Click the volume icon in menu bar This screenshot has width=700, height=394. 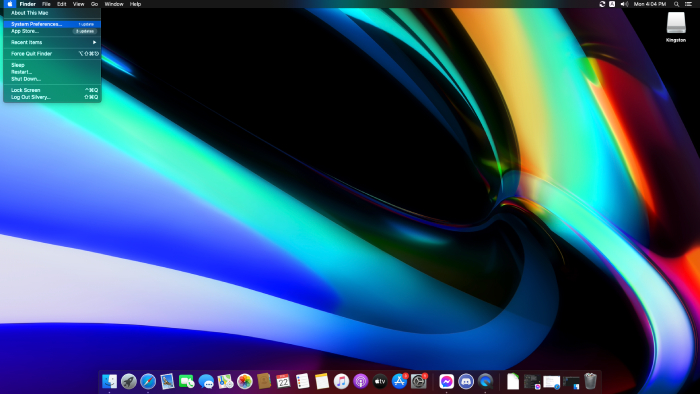click(x=624, y=4)
